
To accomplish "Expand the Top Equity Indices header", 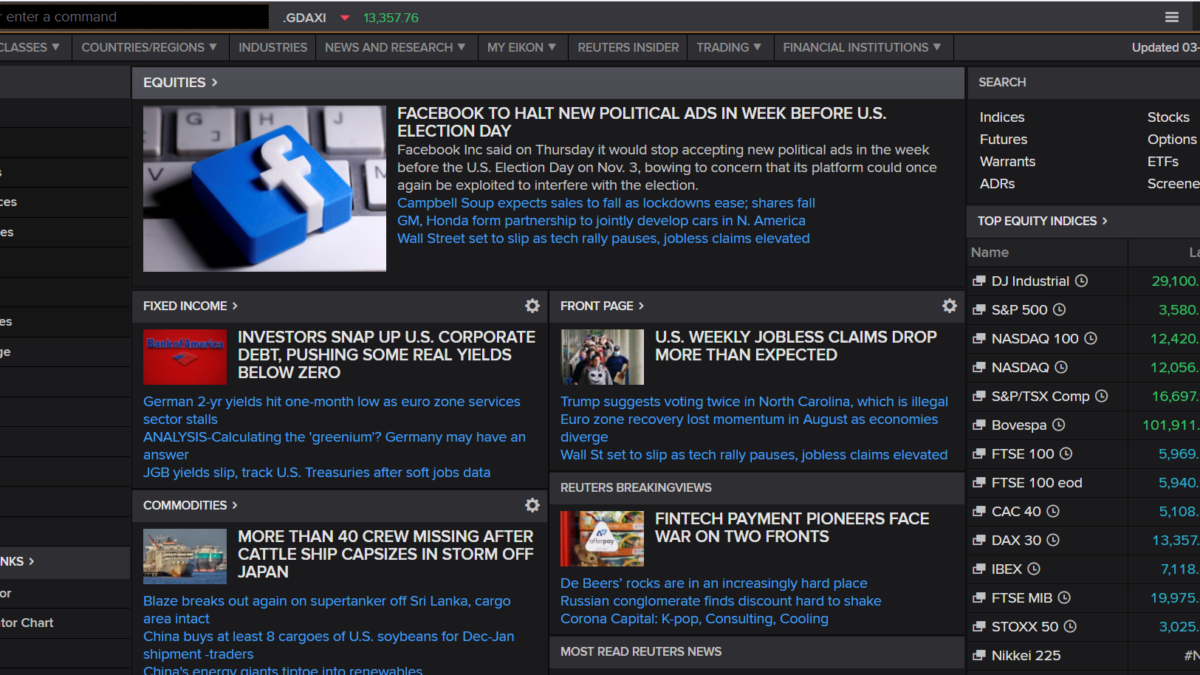I will point(1042,221).
